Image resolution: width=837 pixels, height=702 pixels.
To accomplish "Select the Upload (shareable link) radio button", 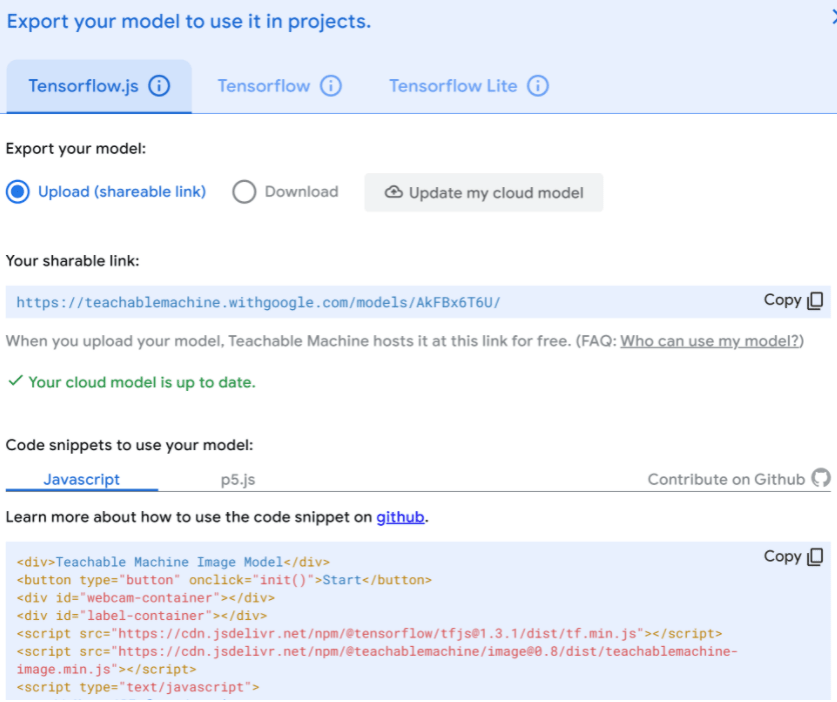I will click(18, 192).
